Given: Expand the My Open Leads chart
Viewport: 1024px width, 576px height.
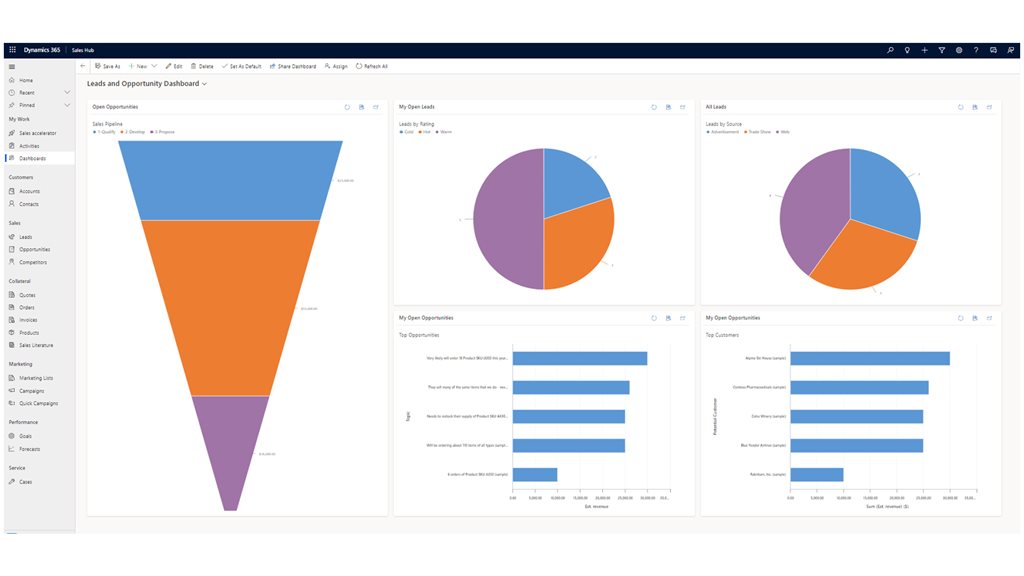Looking at the screenshot, I should pyautogui.click(x=682, y=107).
